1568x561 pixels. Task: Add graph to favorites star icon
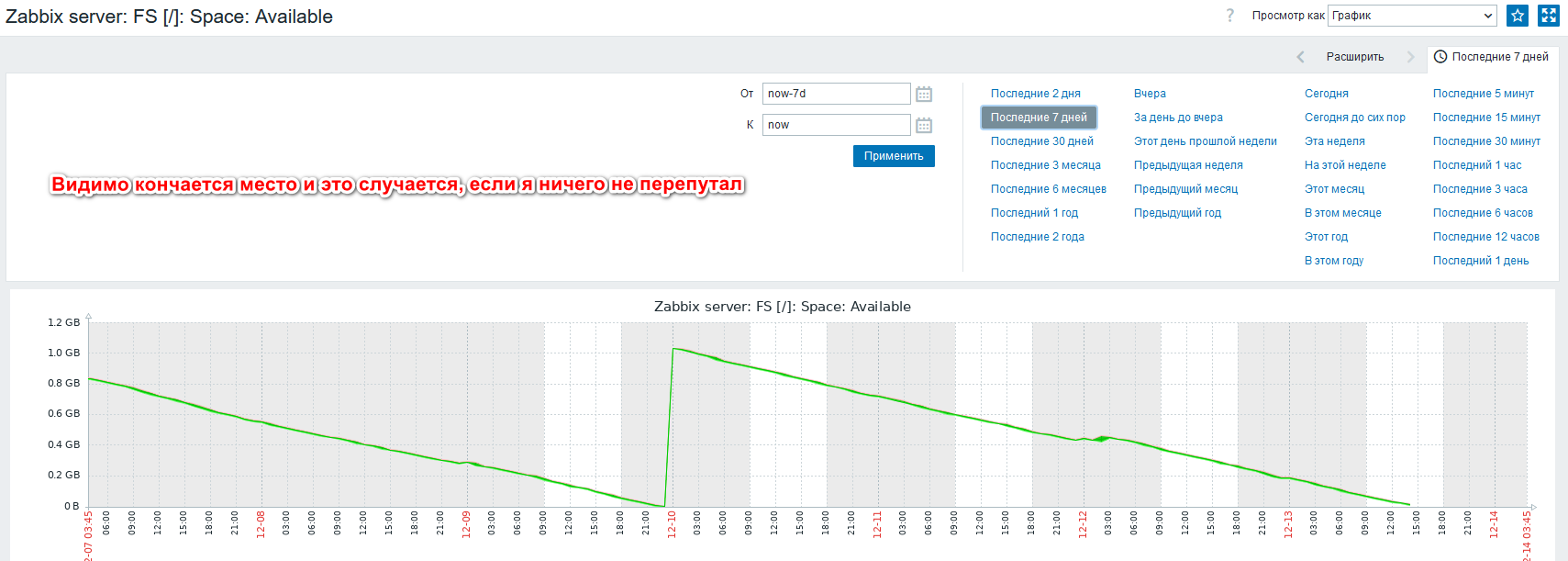click(1518, 16)
